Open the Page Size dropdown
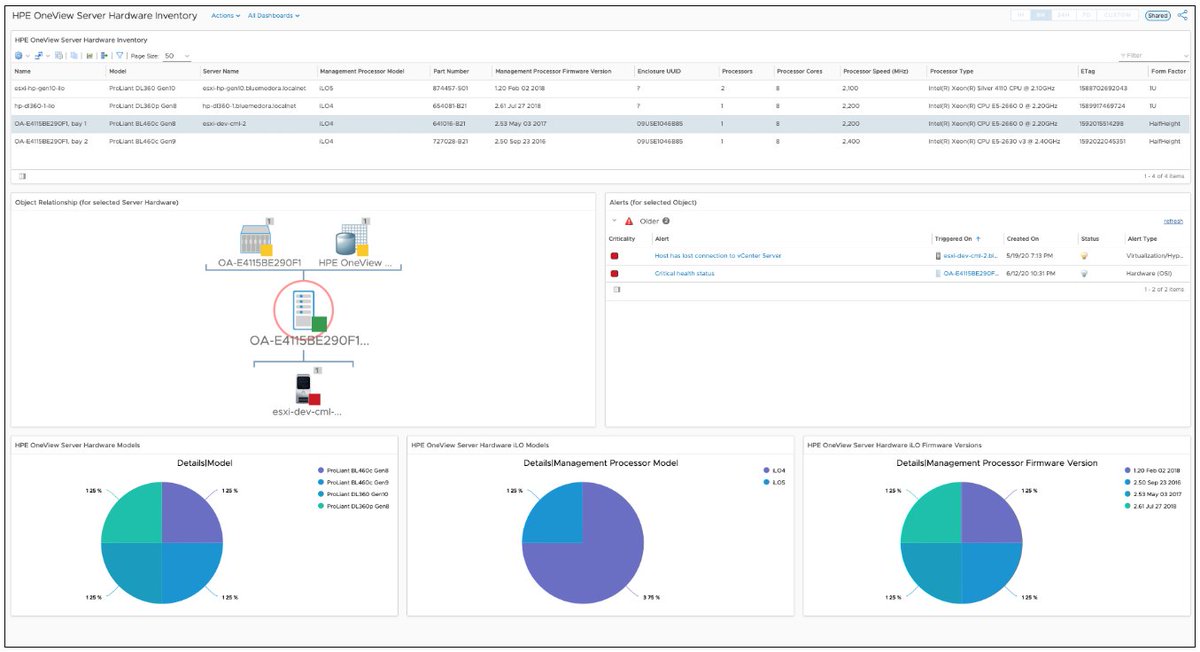This screenshot has width=1200, height=652. point(176,56)
